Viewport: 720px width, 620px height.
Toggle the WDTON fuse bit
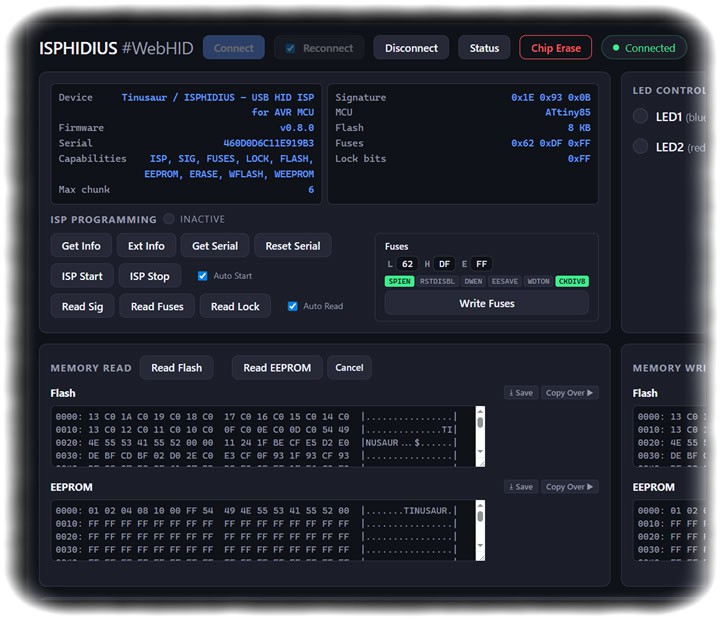tap(538, 281)
